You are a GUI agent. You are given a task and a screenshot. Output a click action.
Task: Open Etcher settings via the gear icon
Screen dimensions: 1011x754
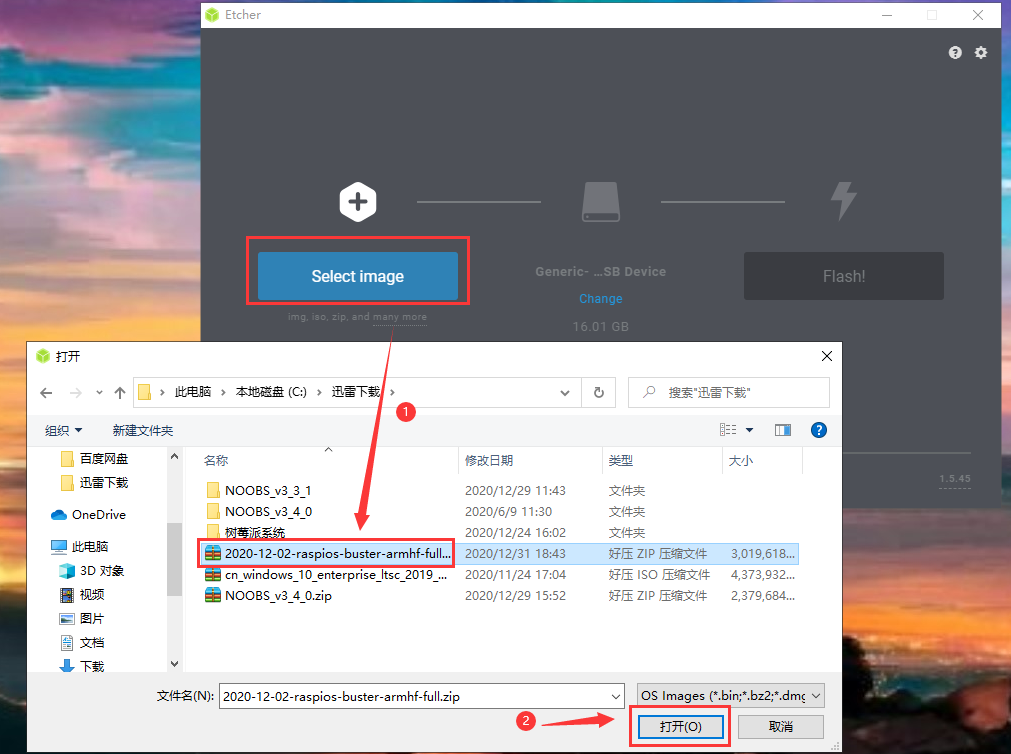click(x=980, y=52)
